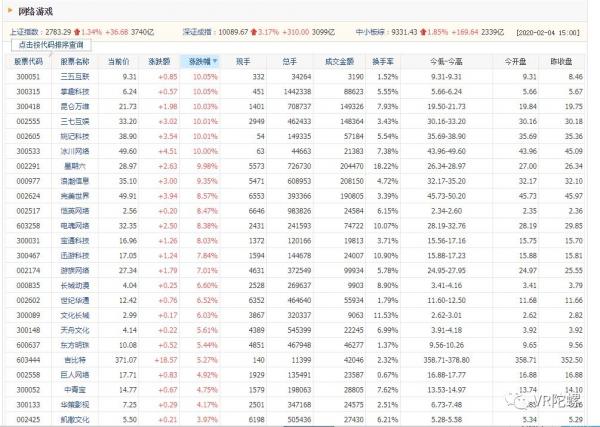Select stock code 002425

(28, 420)
